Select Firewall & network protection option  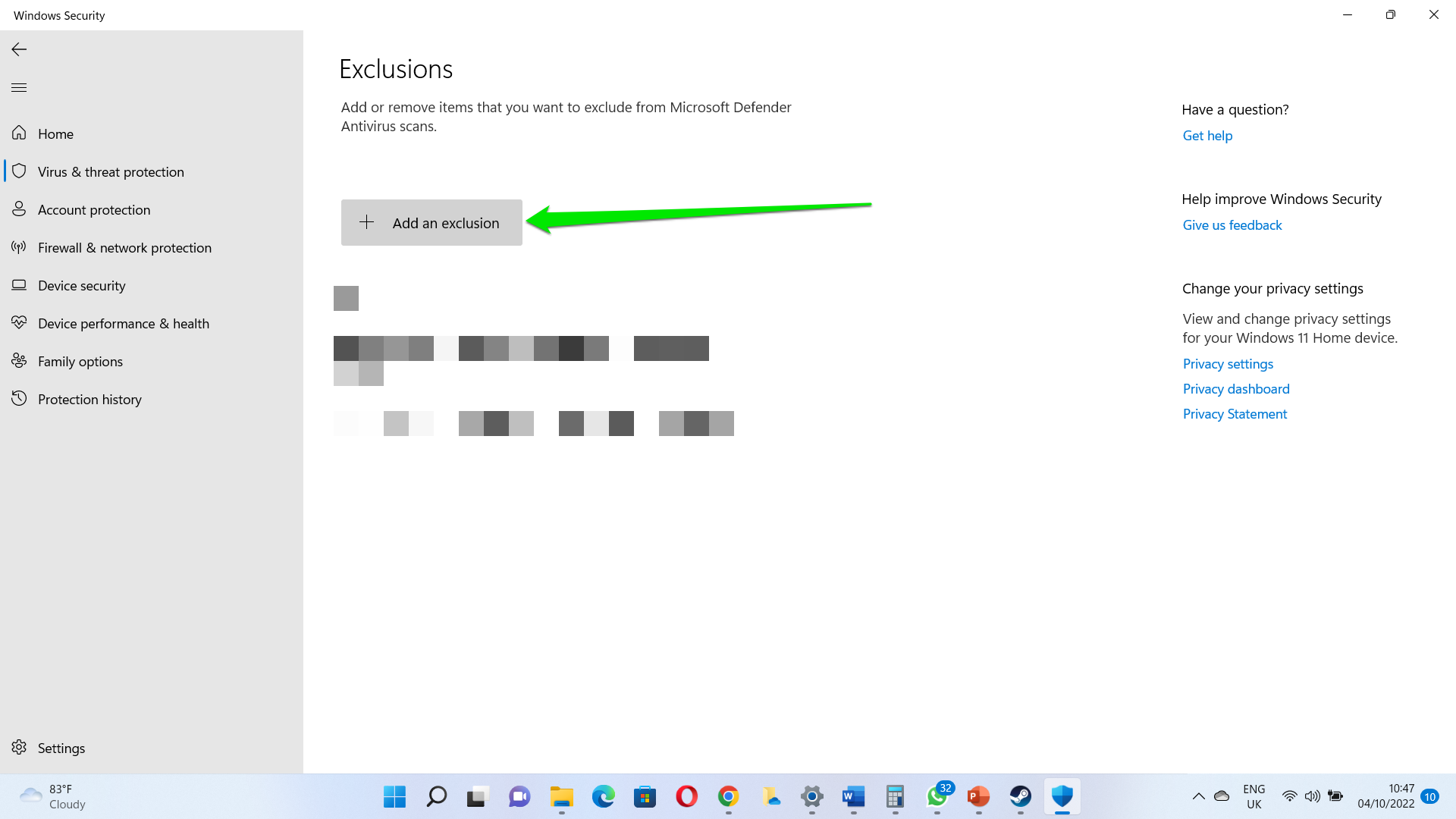tap(124, 247)
